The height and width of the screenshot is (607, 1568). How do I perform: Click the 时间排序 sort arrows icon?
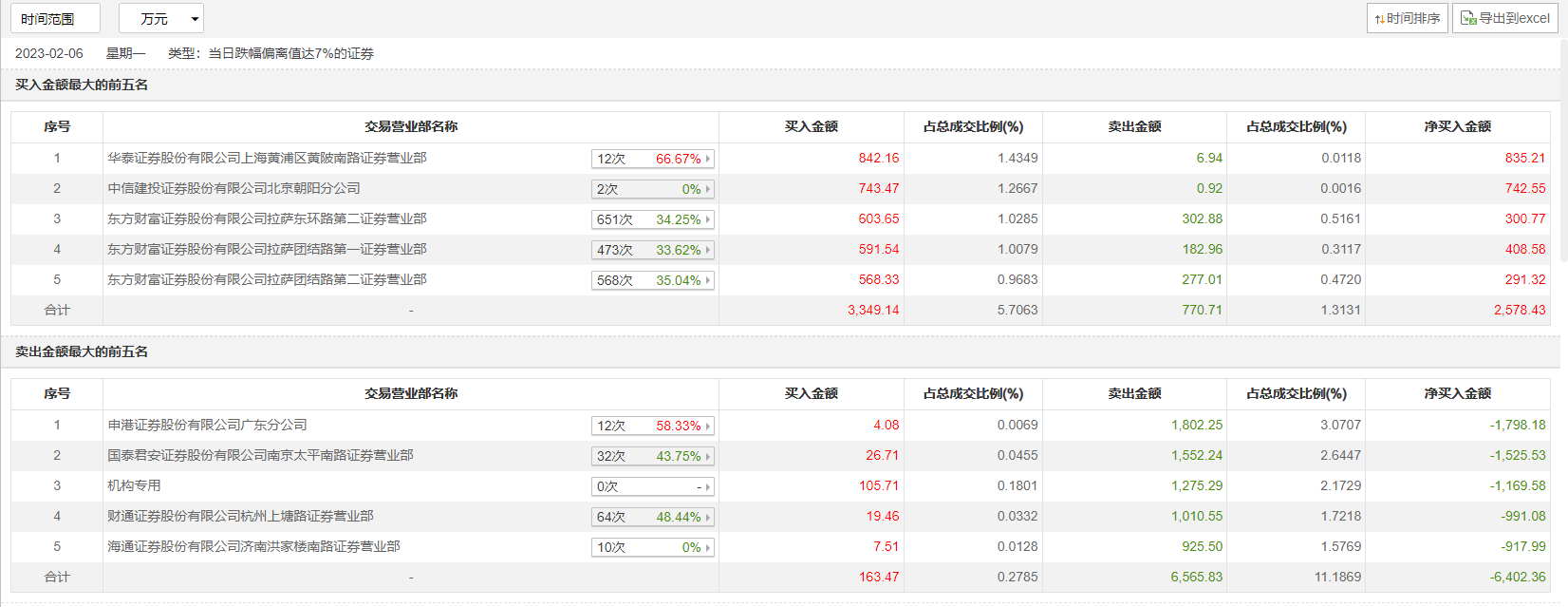coord(1379,19)
